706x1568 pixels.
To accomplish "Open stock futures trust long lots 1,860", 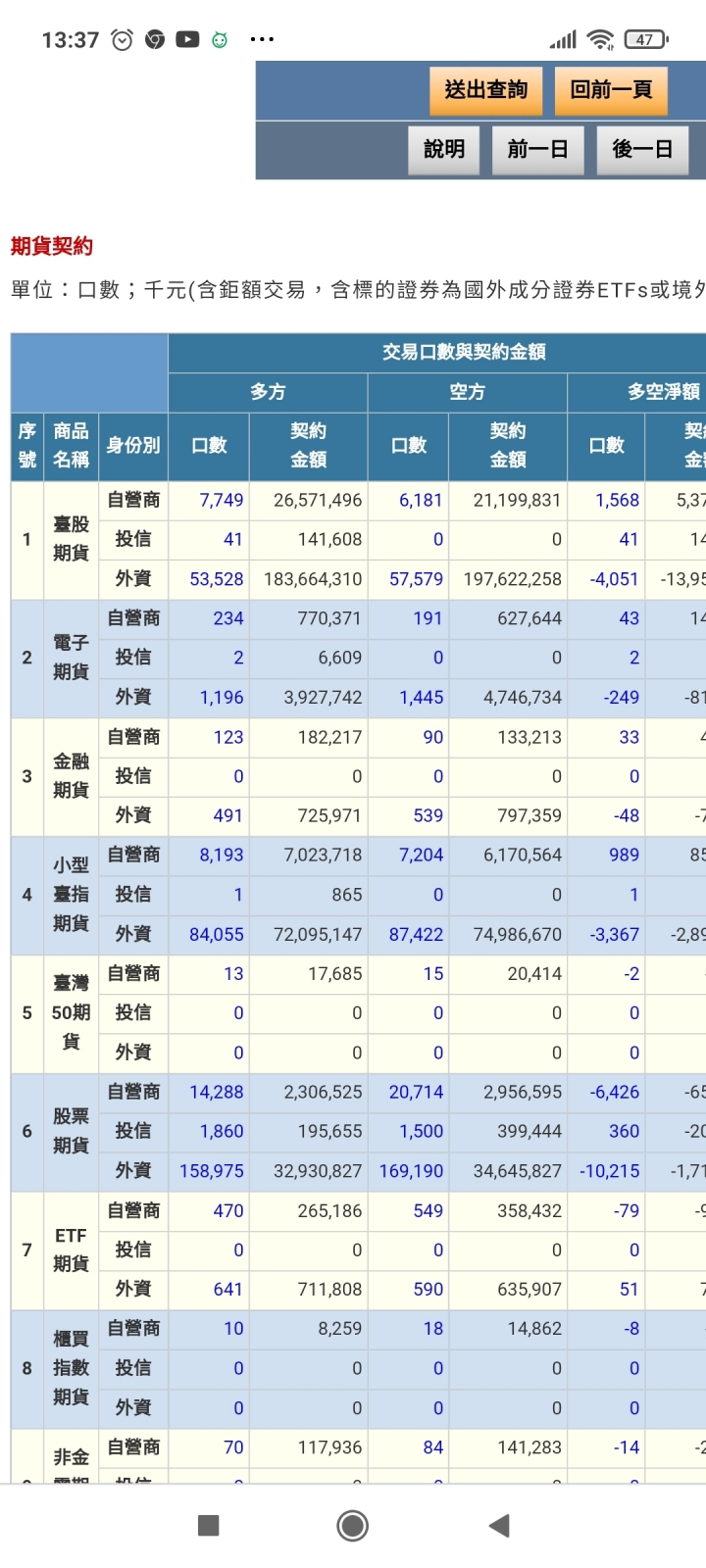I will pyautogui.click(x=222, y=1131).
